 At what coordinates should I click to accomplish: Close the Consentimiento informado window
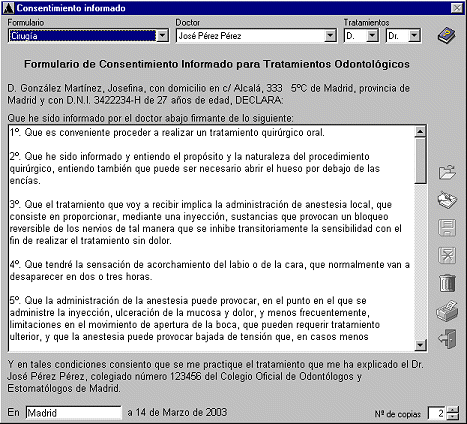point(456,8)
